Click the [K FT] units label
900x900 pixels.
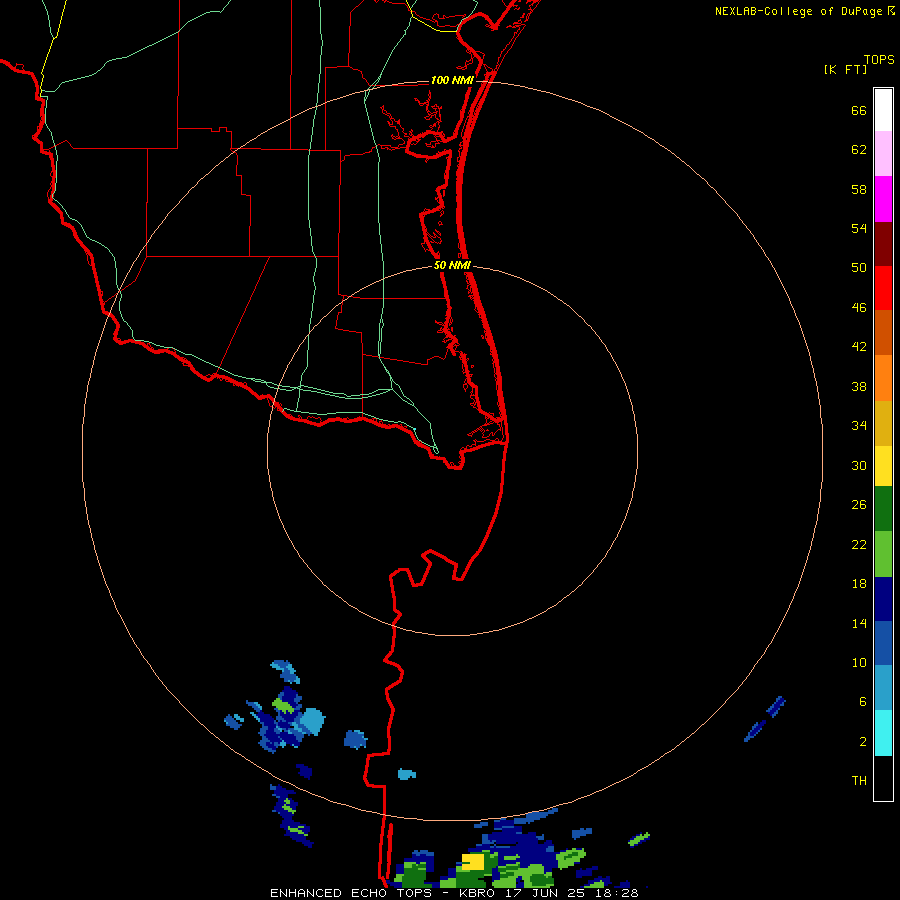845,69
